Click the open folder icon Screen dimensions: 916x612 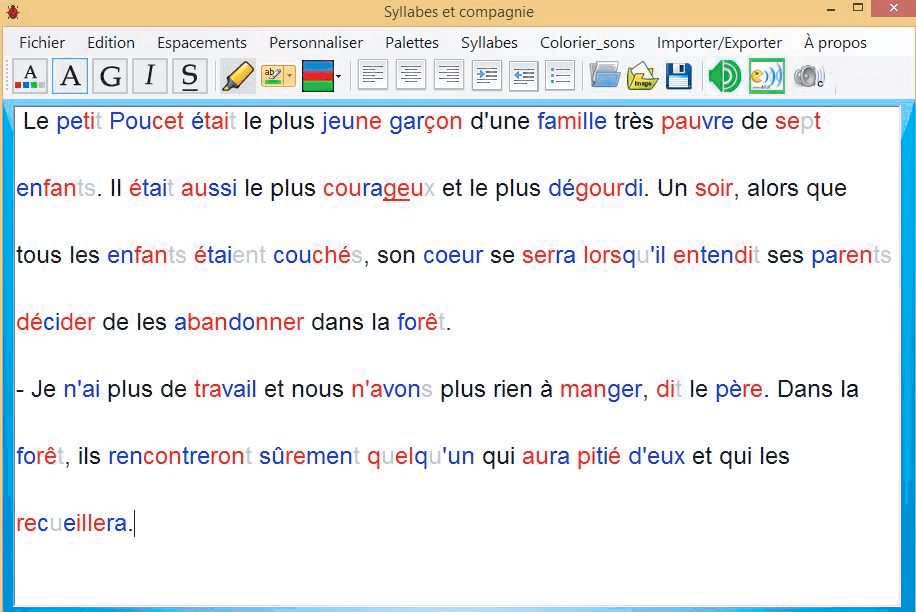pos(604,76)
